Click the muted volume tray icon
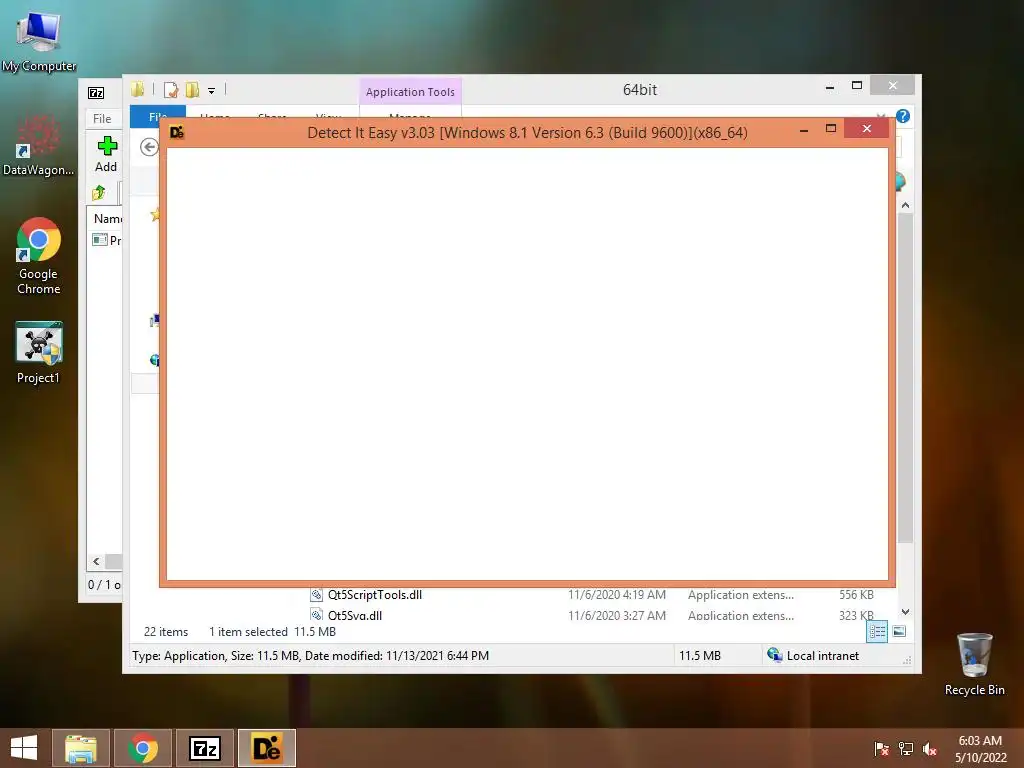1024x768 pixels. tap(929, 748)
